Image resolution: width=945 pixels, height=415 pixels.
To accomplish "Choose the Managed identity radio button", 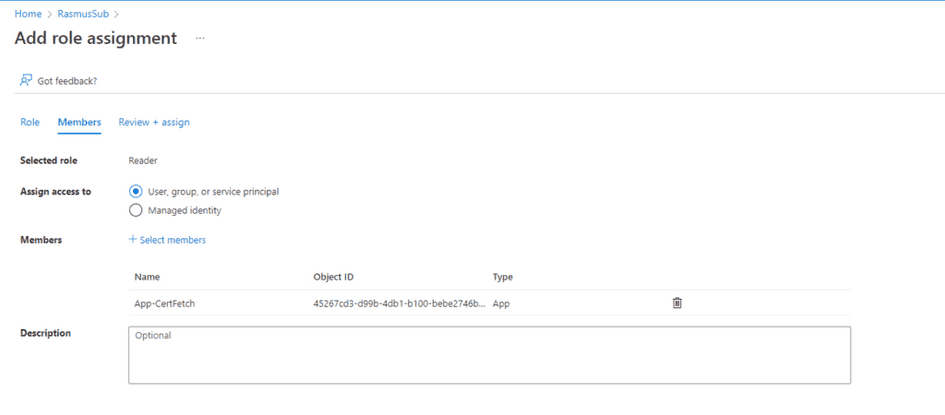I will pyautogui.click(x=136, y=211).
